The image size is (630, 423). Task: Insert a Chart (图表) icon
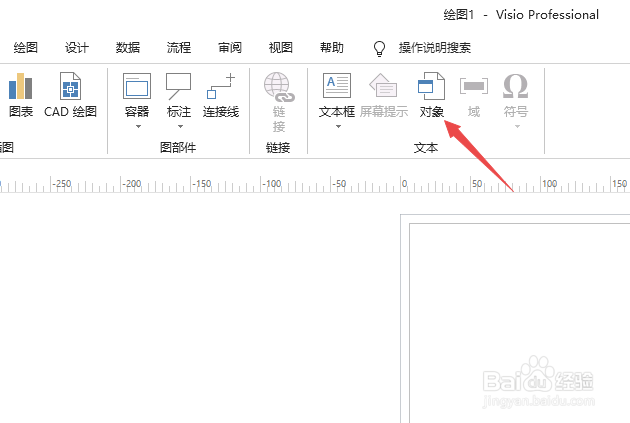tap(20, 86)
